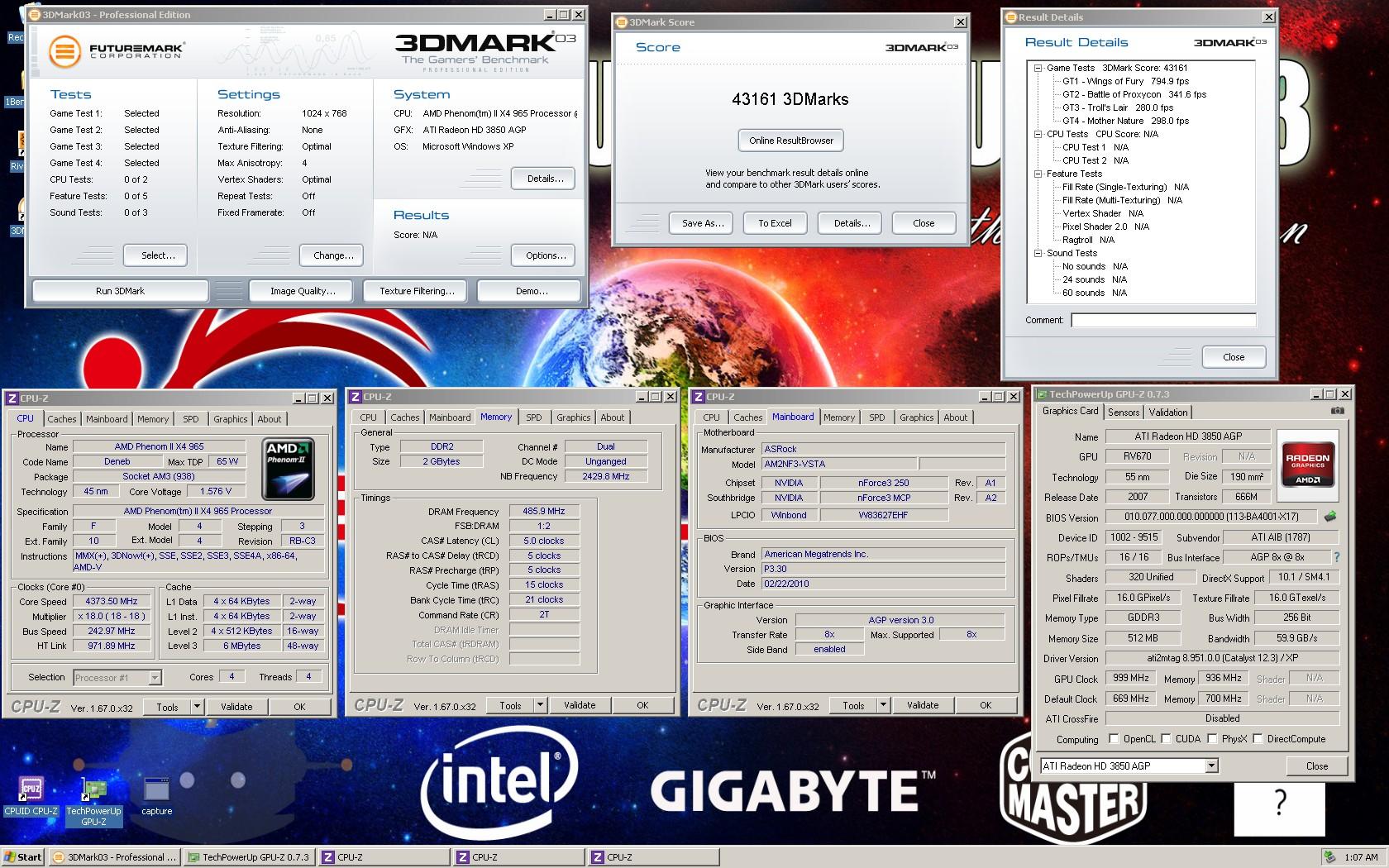Image resolution: width=1389 pixels, height=868 pixels.
Task: Switch to Sensors tab in GPU-Z
Action: (x=1124, y=412)
